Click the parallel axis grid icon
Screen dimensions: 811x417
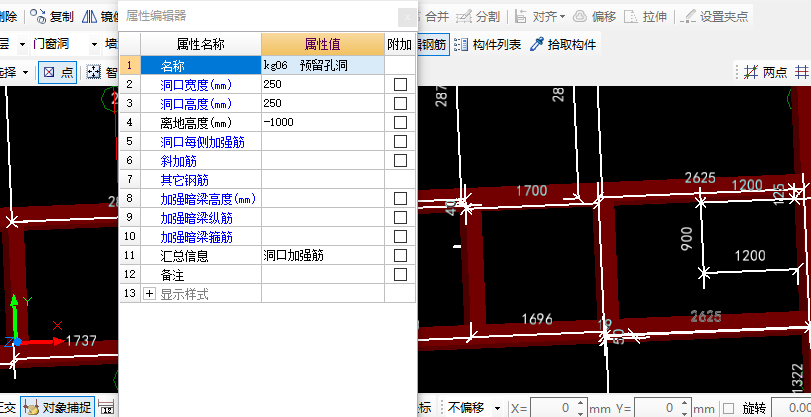[802, 72]
